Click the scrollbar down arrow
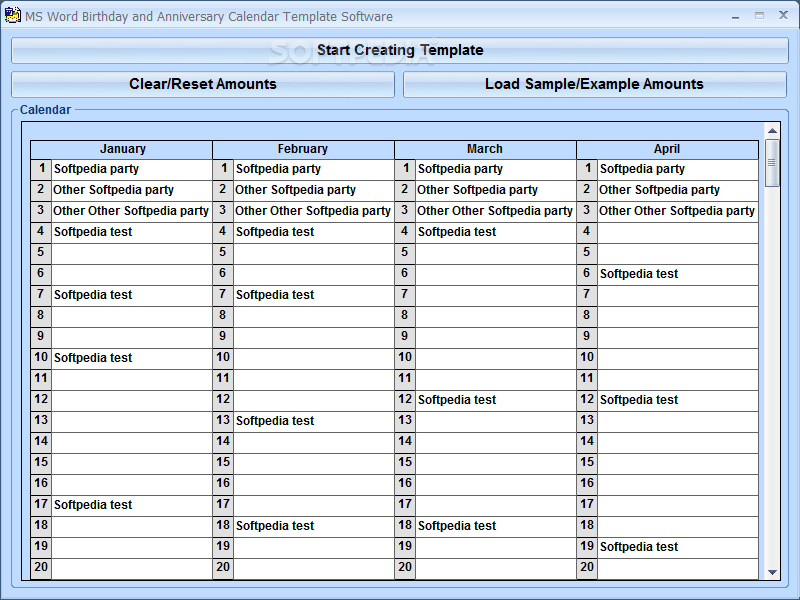This screenshot has width=800, height=600. (x=772, y=572)
